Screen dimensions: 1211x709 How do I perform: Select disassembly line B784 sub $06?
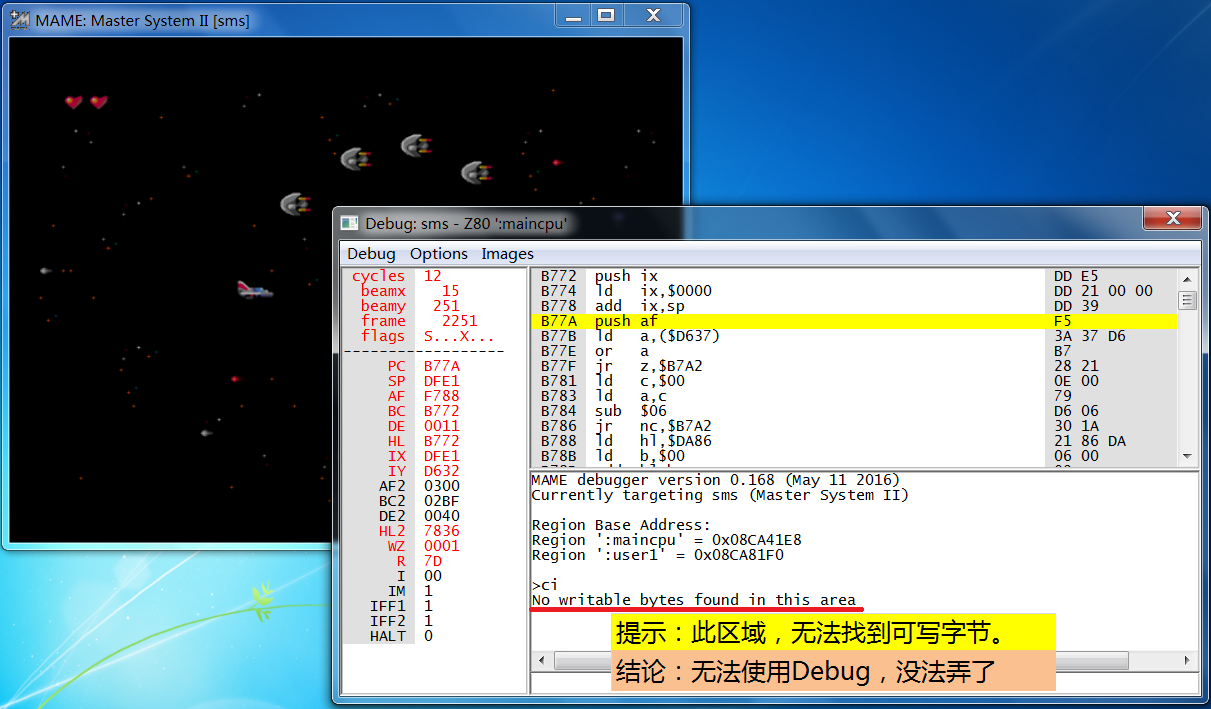854,411
